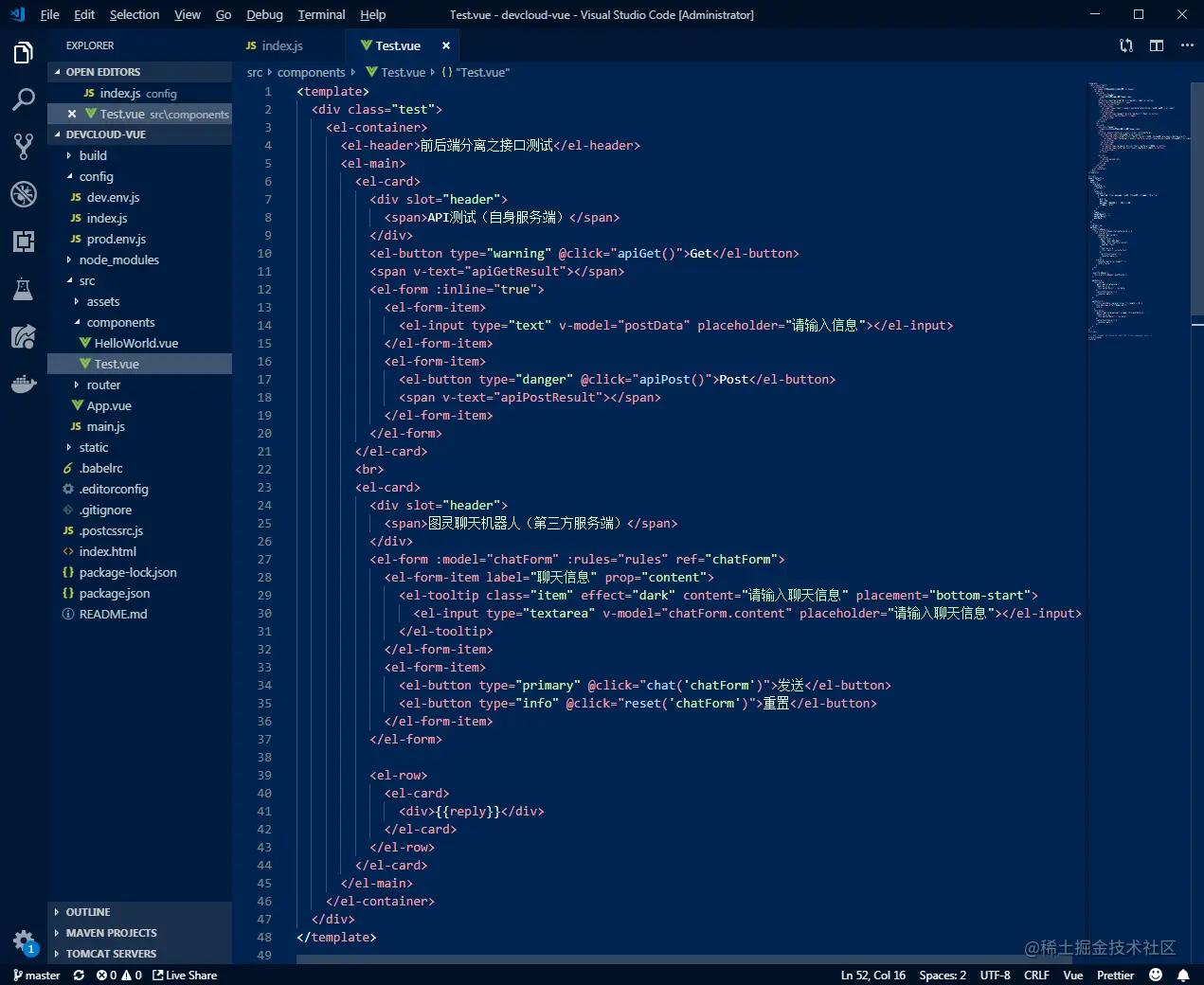This screenshot has width=1204, height=985.
Task: Click the UTF-8 encoding indicator
Action: 995,975
